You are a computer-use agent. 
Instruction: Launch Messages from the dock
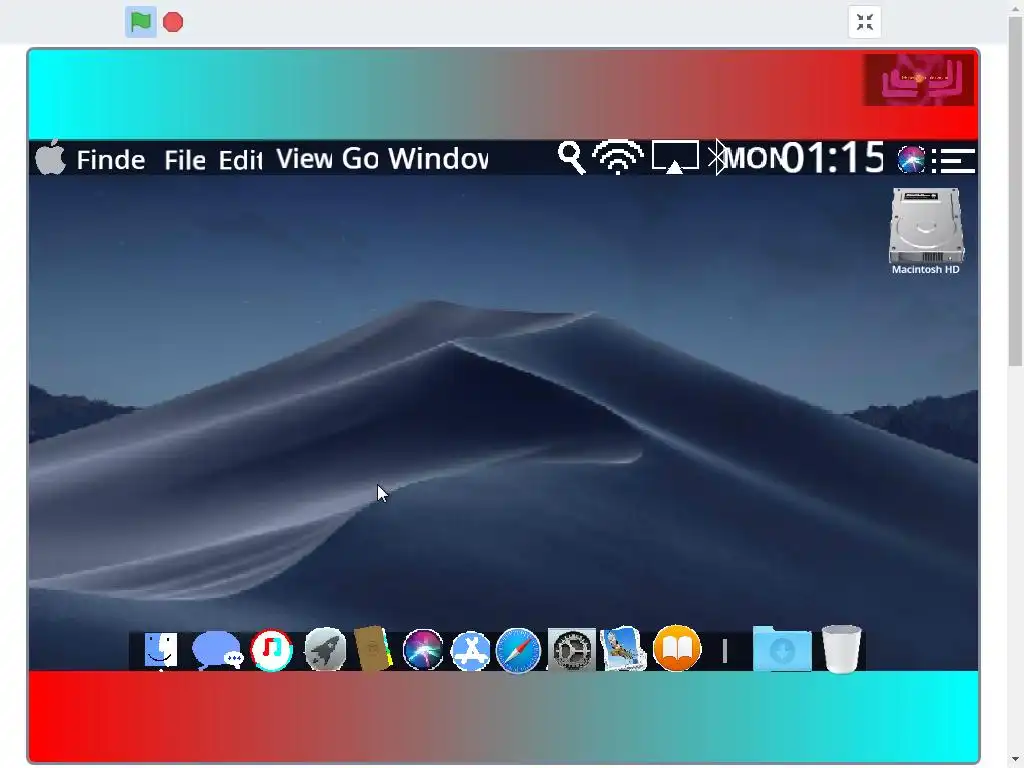point(217,650)
